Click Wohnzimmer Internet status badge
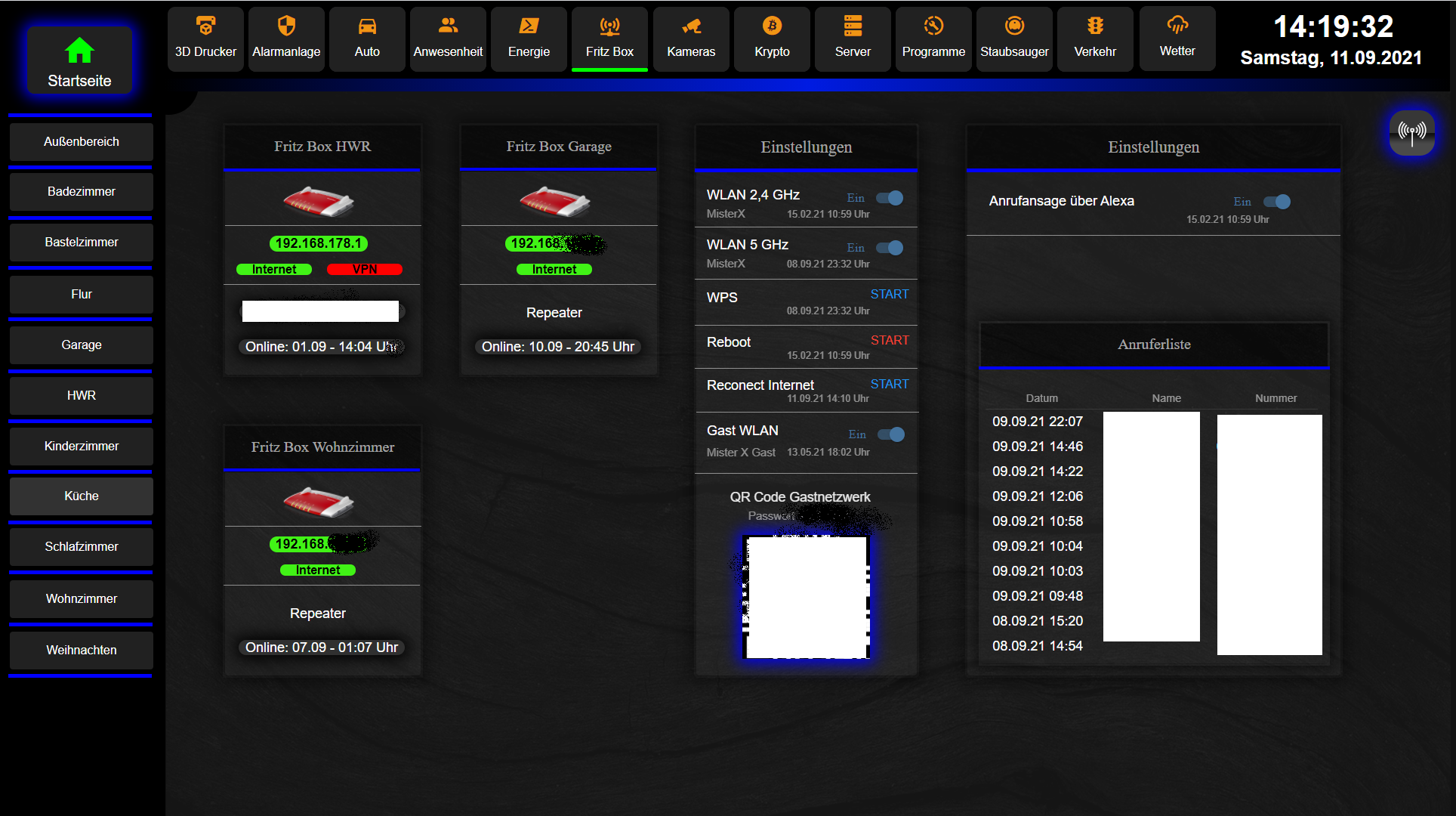This screenshot has height=816, width=1456. pos(318,570)
